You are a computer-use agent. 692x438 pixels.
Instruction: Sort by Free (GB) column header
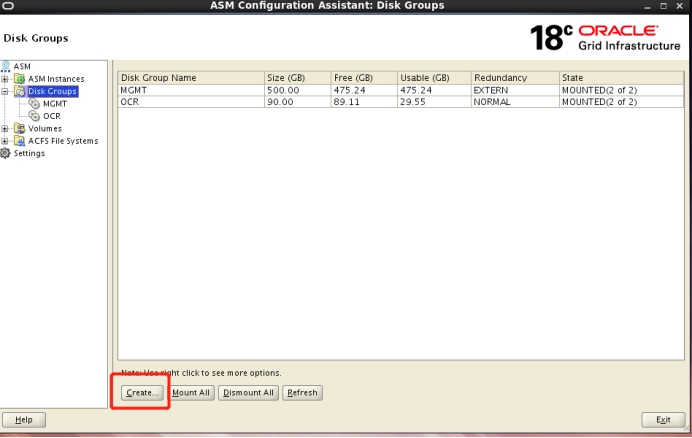[364, 78]
